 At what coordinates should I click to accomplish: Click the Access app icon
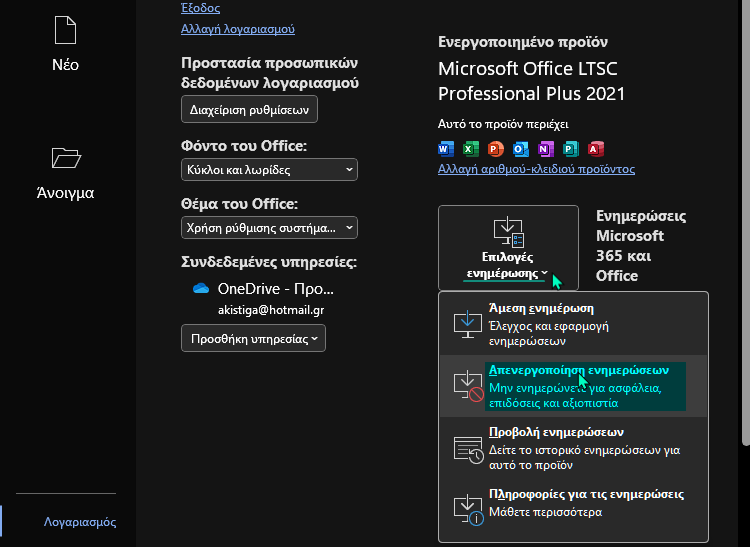596,149
